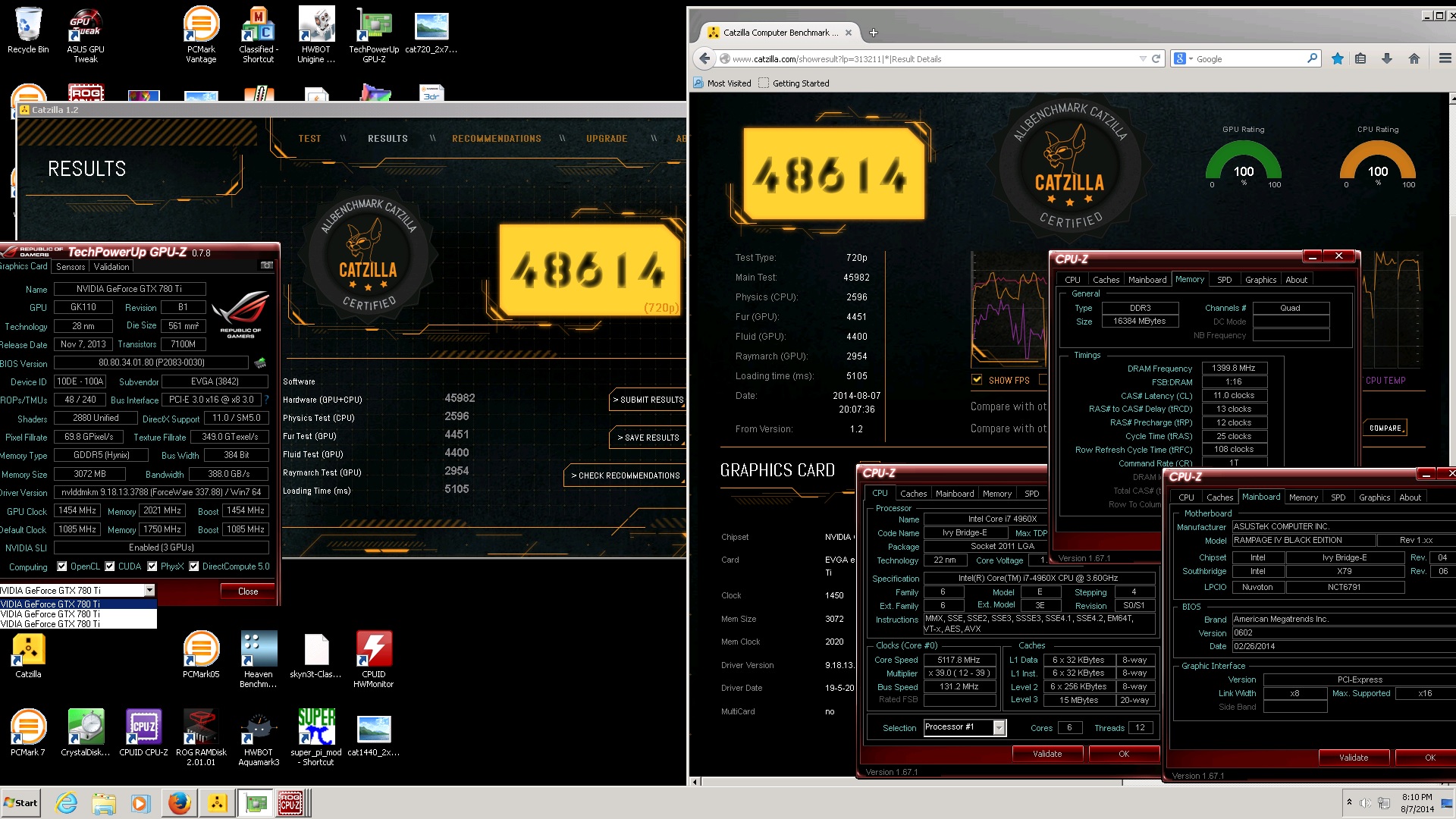Open Windows Start button
The image size is (1456, 819).
point(21,802)
